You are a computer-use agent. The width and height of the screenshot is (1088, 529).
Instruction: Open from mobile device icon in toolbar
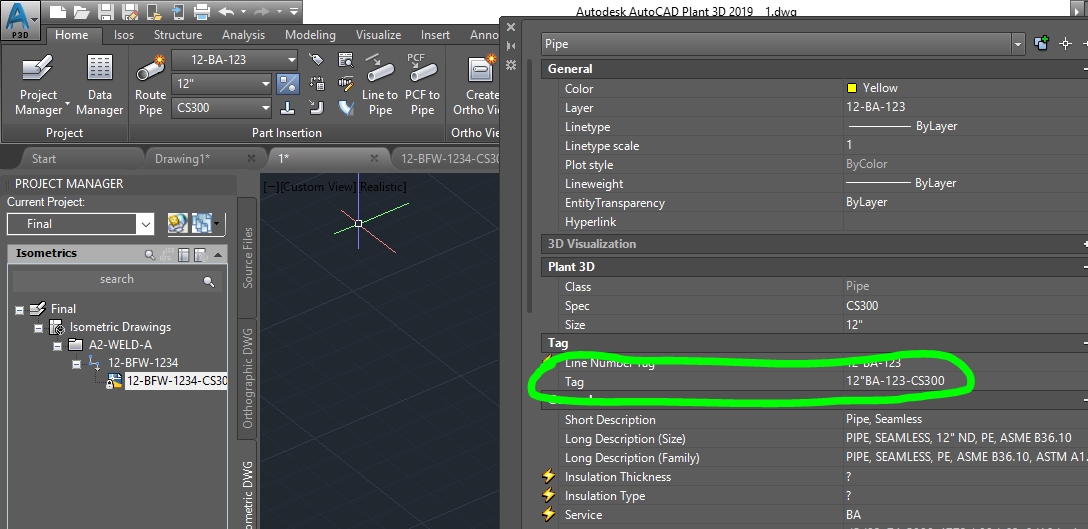[x=154, y=11]
